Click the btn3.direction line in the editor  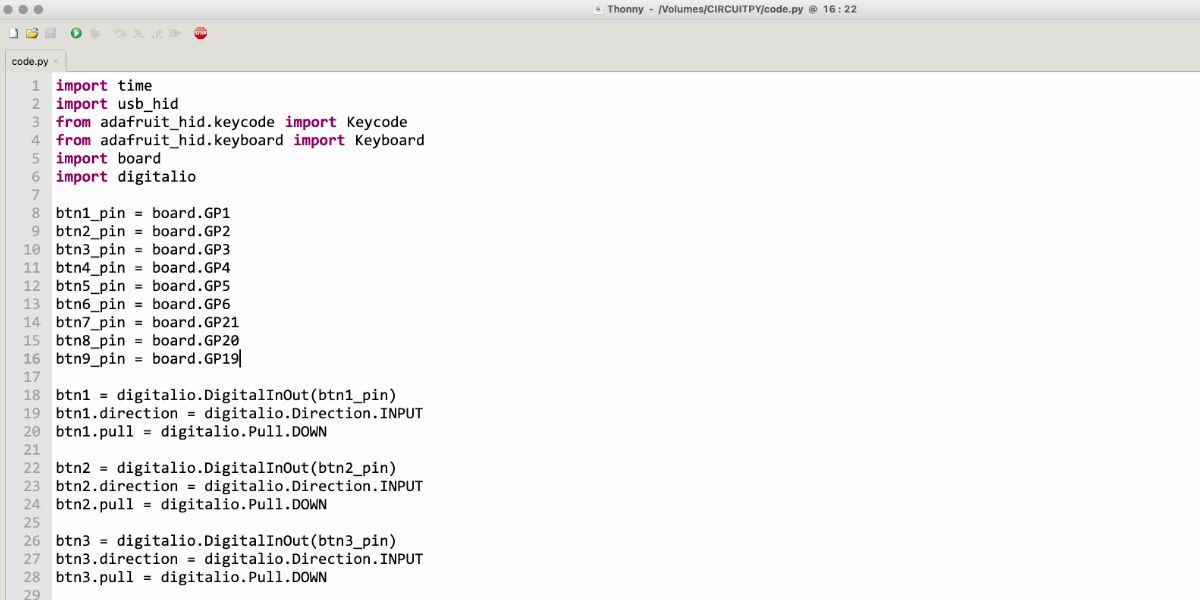pos(239,559)
